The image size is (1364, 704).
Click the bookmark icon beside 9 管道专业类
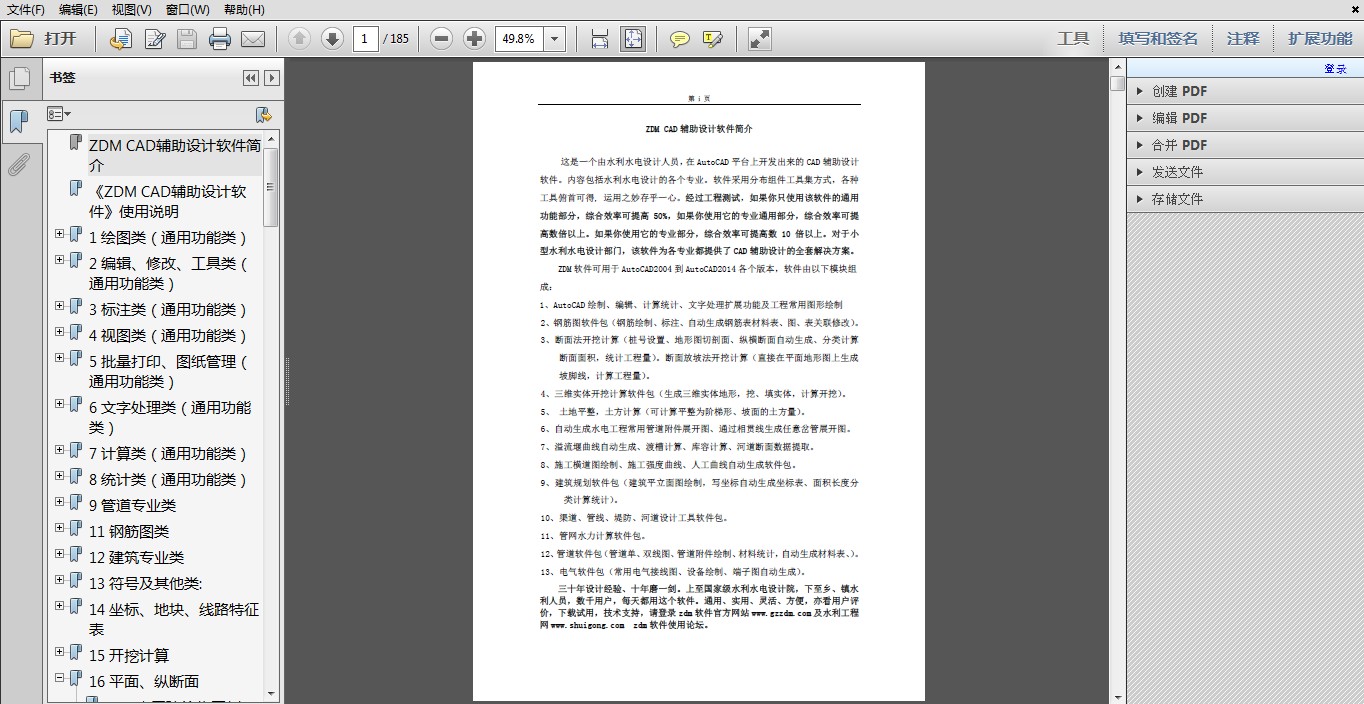click(x=75, y=502)
